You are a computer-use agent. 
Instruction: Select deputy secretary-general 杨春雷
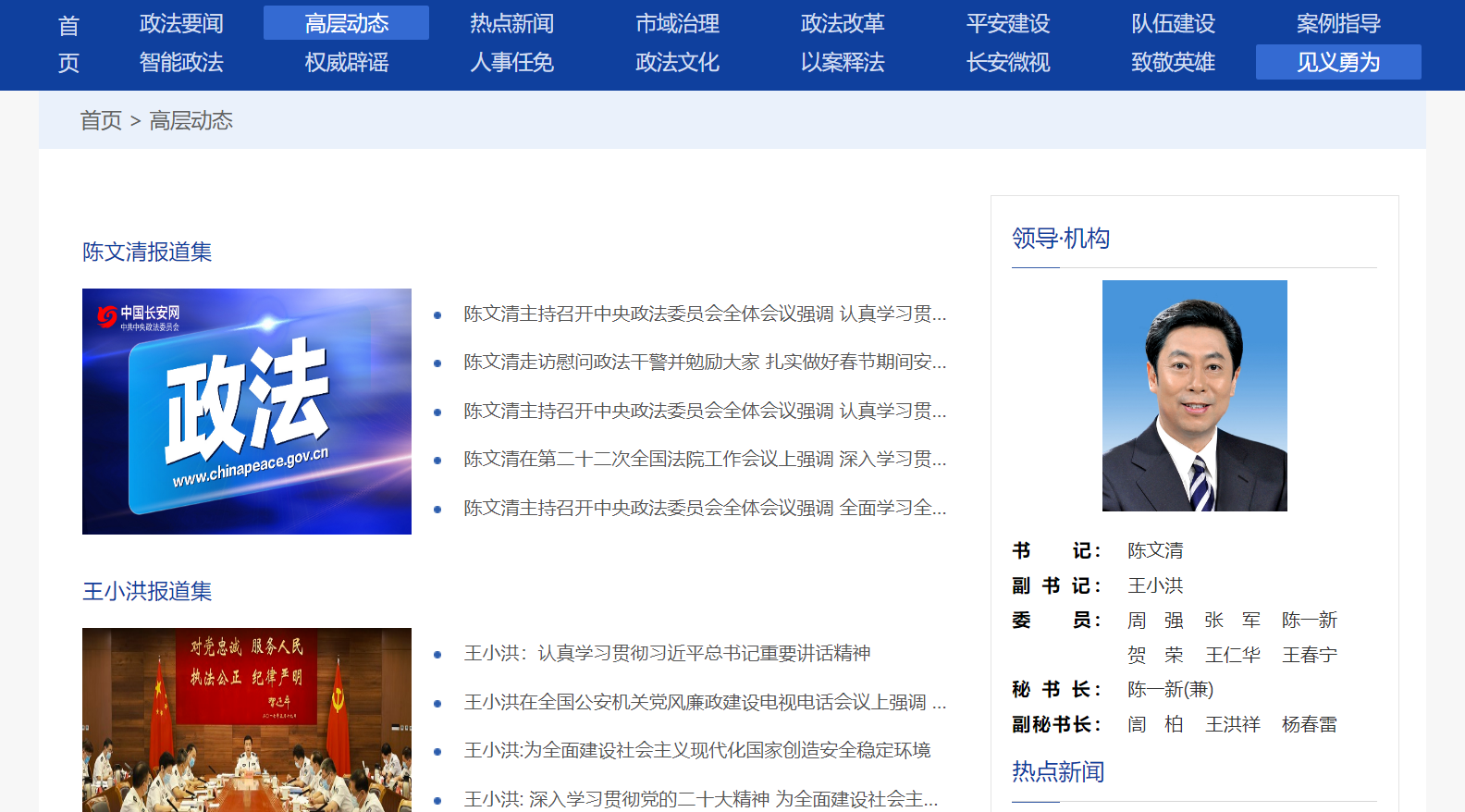[x=1309, y=724]
